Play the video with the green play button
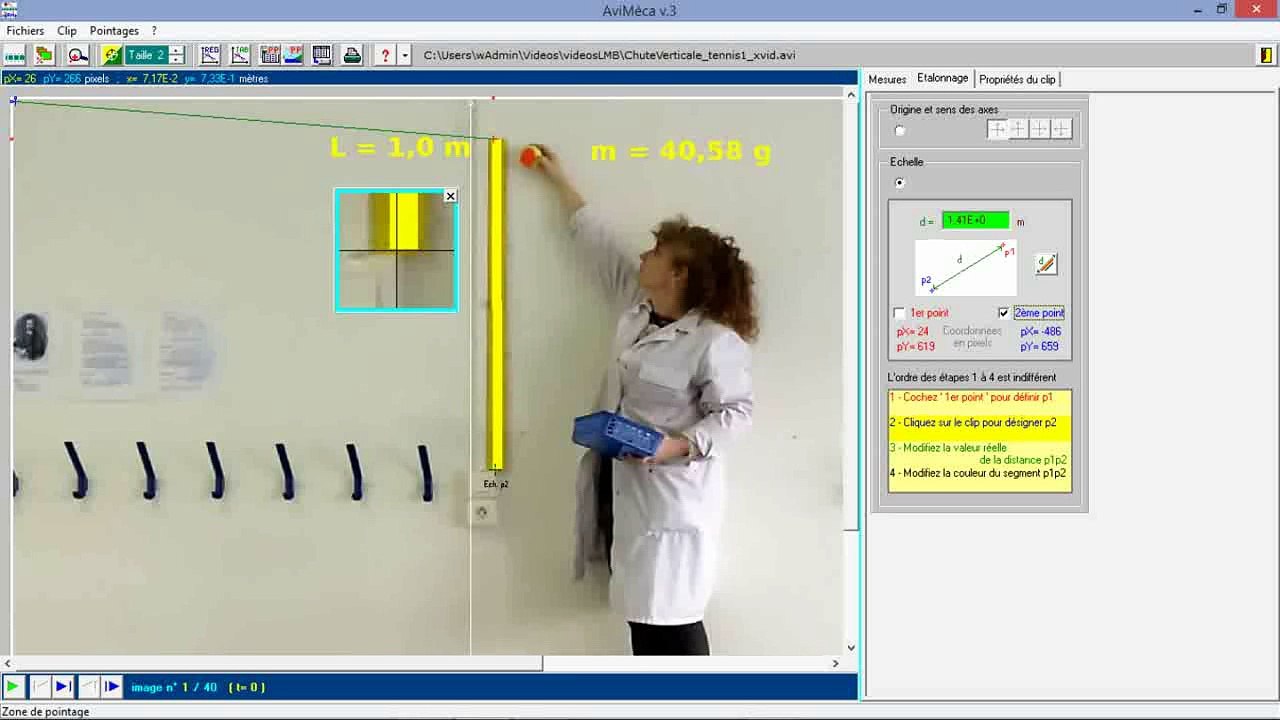The width and height of the screenshot is (1280, 720). coord(13,686)
